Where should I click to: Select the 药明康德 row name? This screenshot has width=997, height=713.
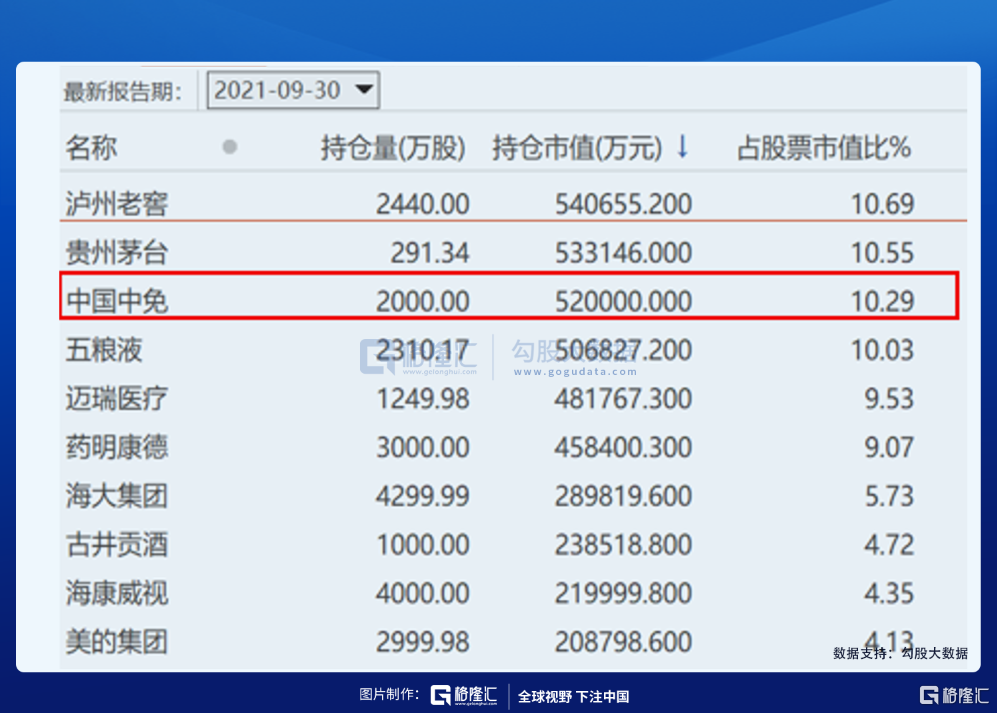pos(117,447)
